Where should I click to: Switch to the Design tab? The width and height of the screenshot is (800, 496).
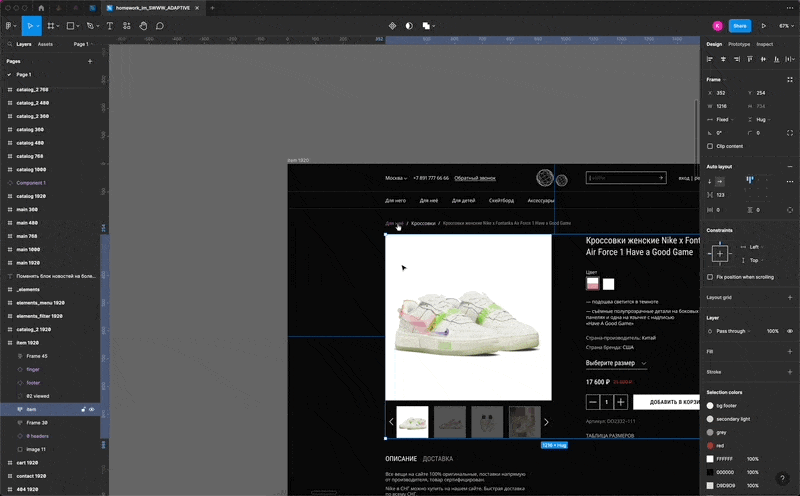(714, 44)
